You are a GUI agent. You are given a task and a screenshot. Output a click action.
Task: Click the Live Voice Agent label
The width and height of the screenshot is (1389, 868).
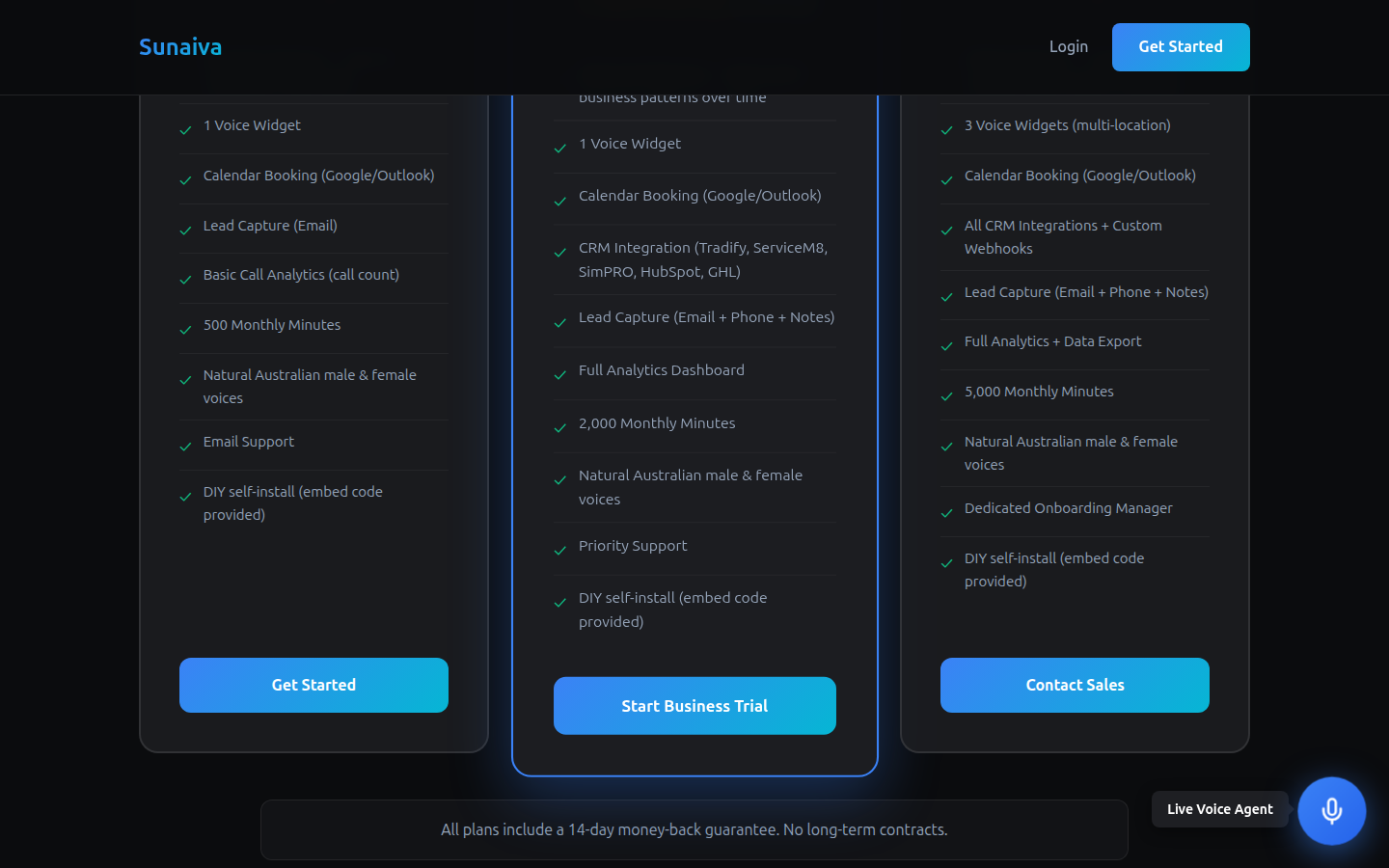[x=1219, y=809]
